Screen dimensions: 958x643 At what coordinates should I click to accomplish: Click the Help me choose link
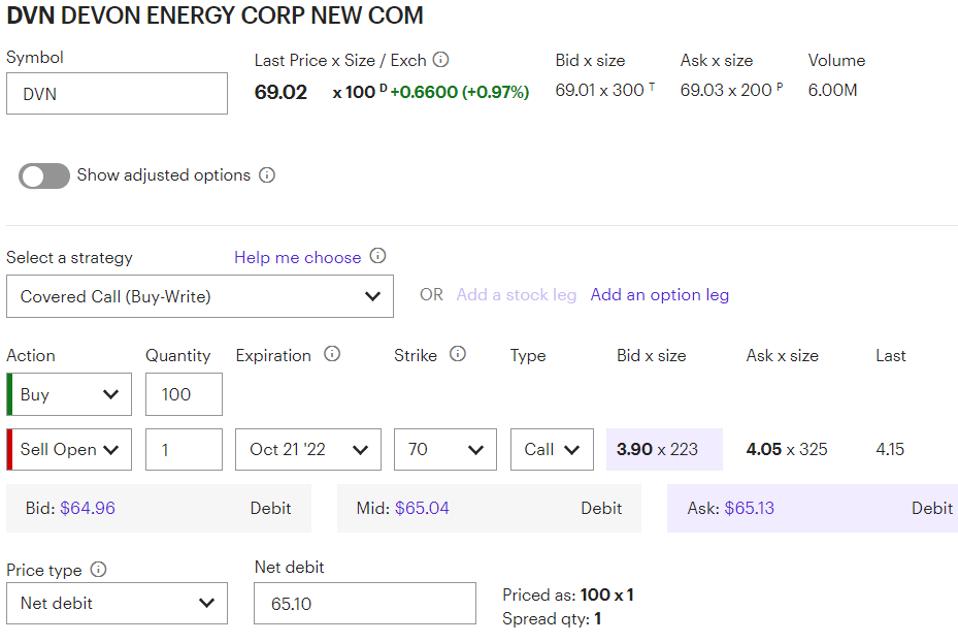(297, 257)
